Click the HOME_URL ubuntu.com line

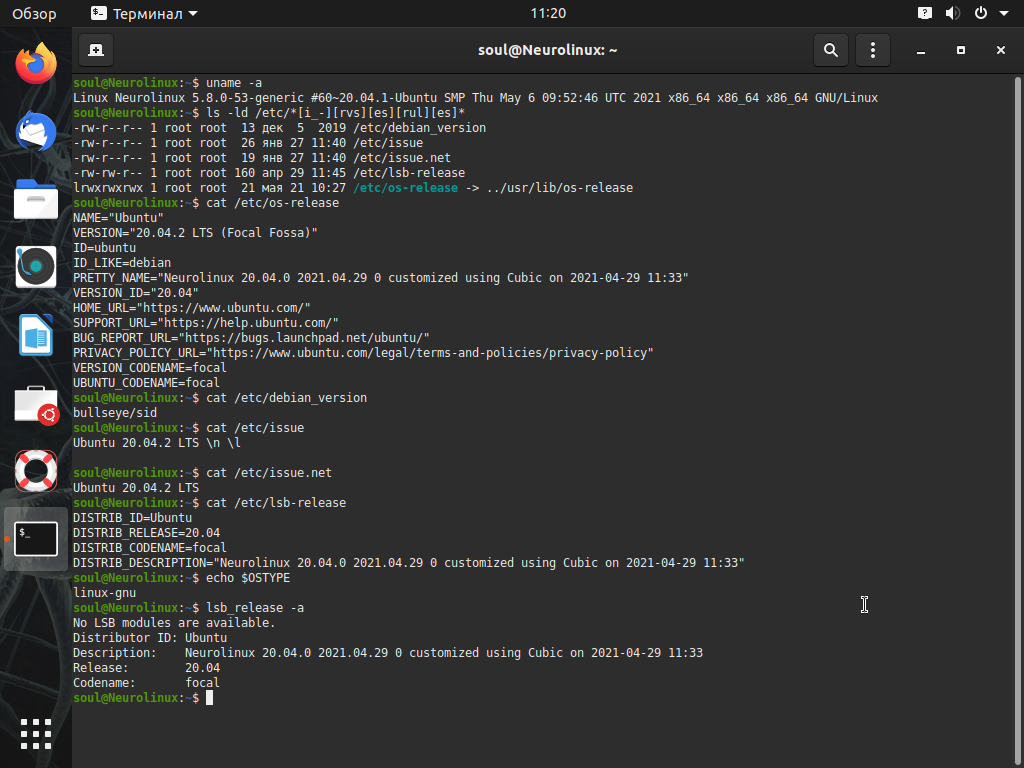coord(192,308)
